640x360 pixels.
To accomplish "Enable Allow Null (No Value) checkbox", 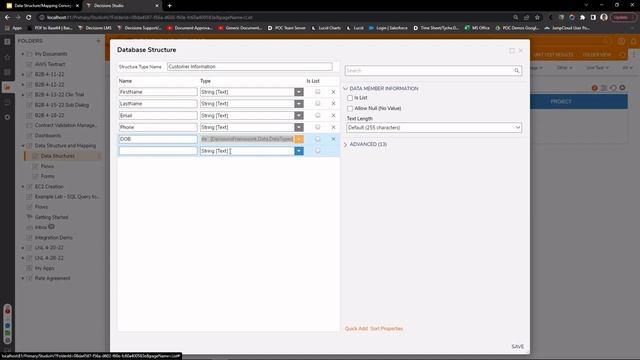I will 350,109.
